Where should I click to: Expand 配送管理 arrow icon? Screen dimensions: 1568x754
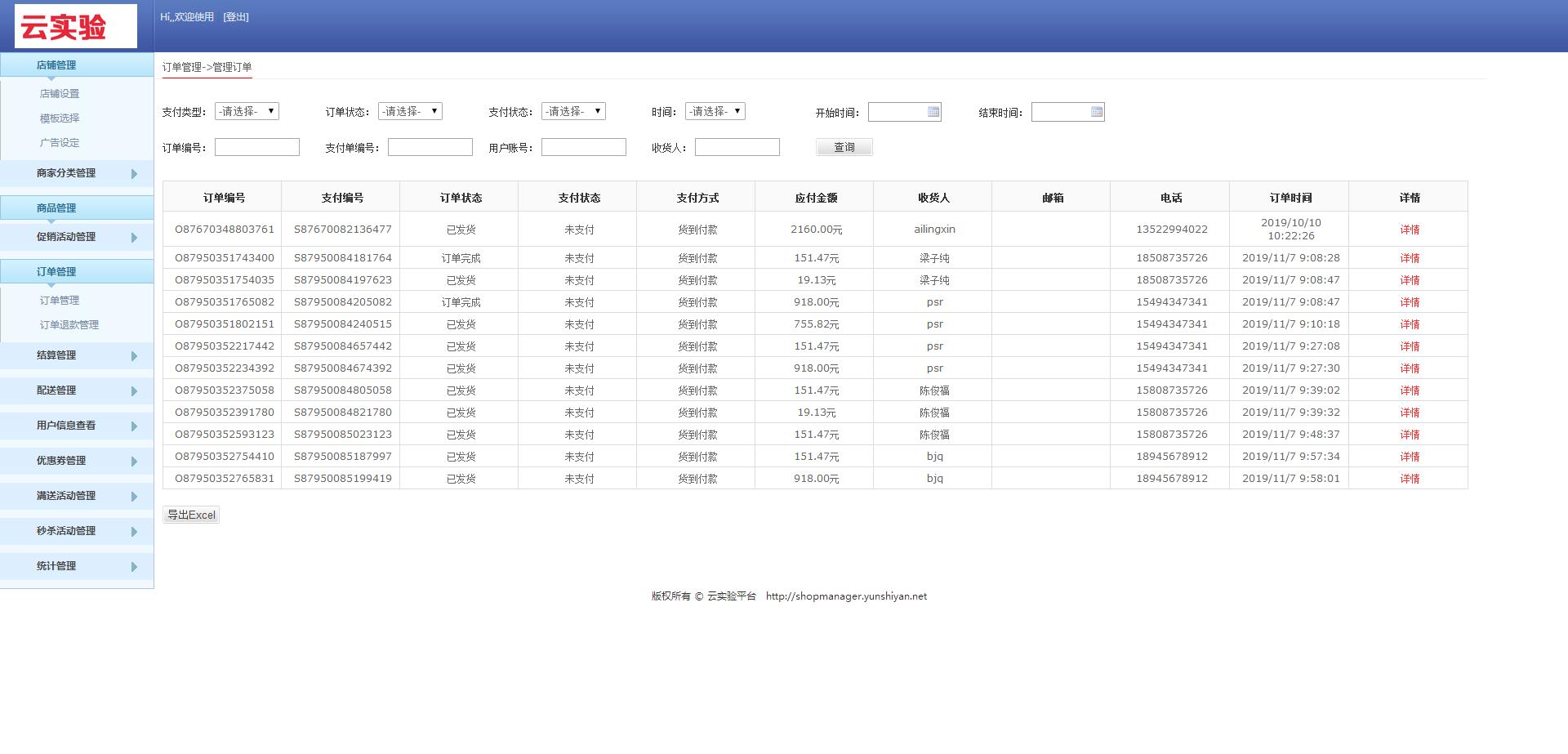[x=134, y=391]
